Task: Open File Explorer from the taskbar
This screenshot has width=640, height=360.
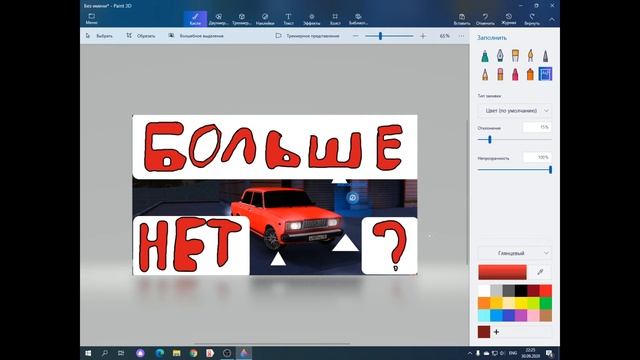Action: coord(176,353)
